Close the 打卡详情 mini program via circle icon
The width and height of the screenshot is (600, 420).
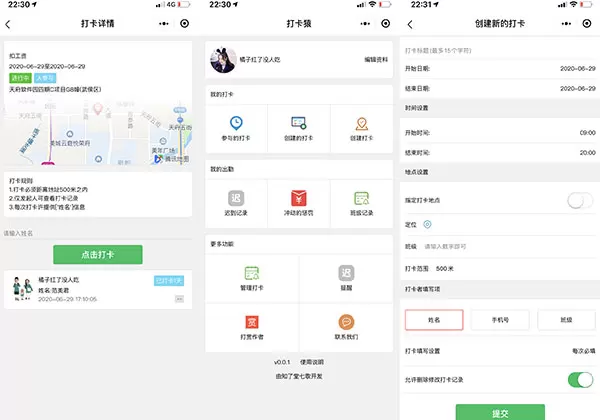coord(184,24)
